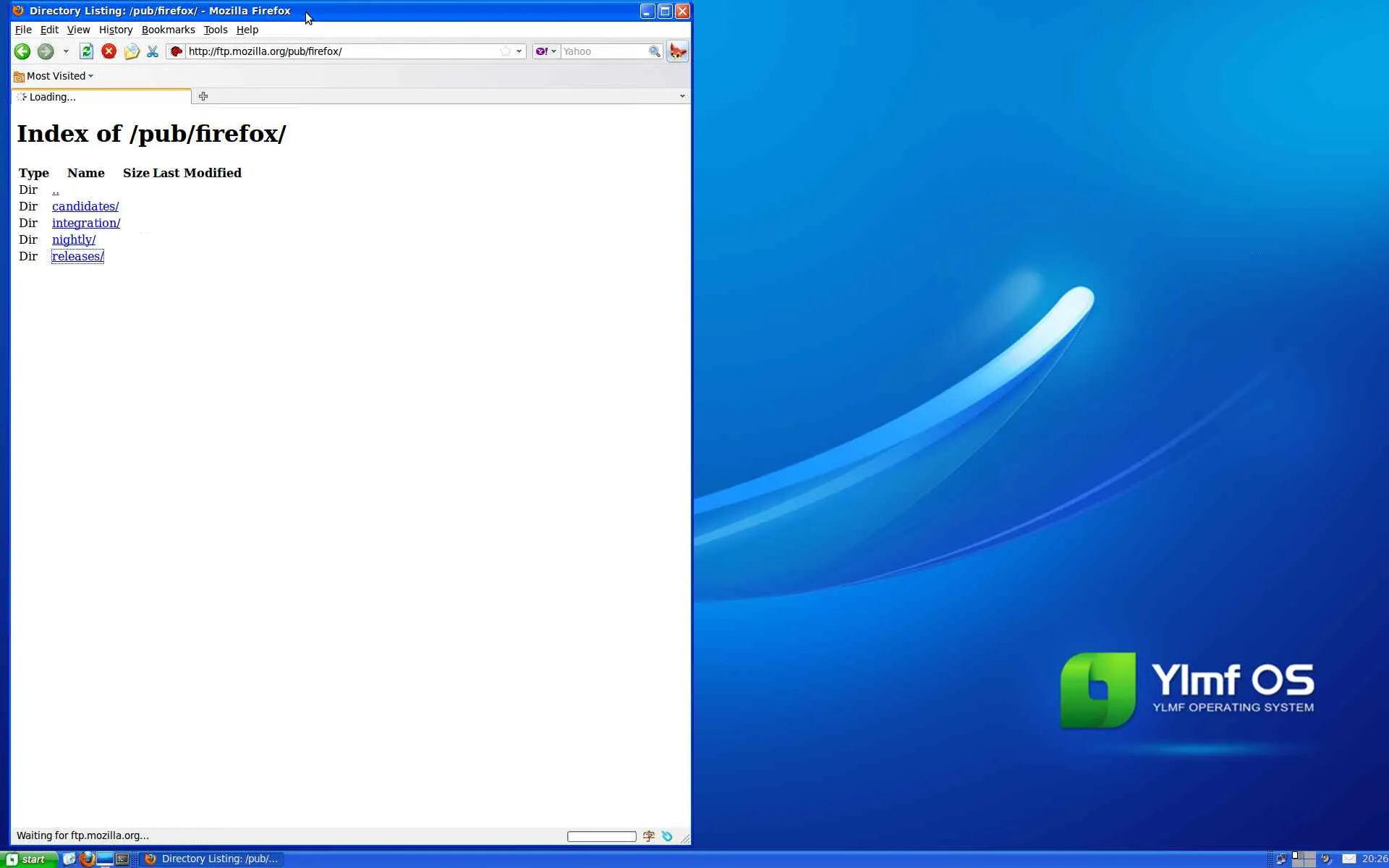Open the candidates/ directory link
This screenshot has height=868, width=1389.
(85, 206)
